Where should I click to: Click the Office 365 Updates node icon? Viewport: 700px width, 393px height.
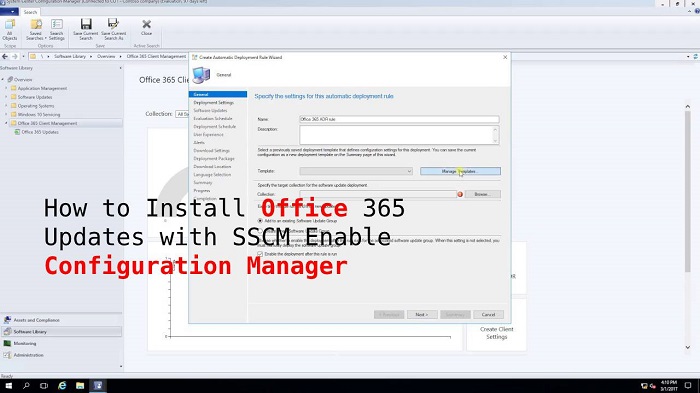(x=17, y=132)
